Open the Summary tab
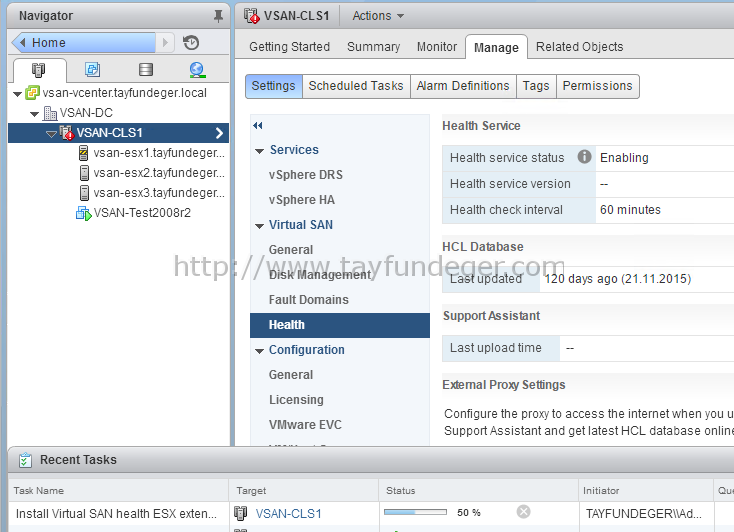The image size is (734, 532). click(x=373, y=47)
